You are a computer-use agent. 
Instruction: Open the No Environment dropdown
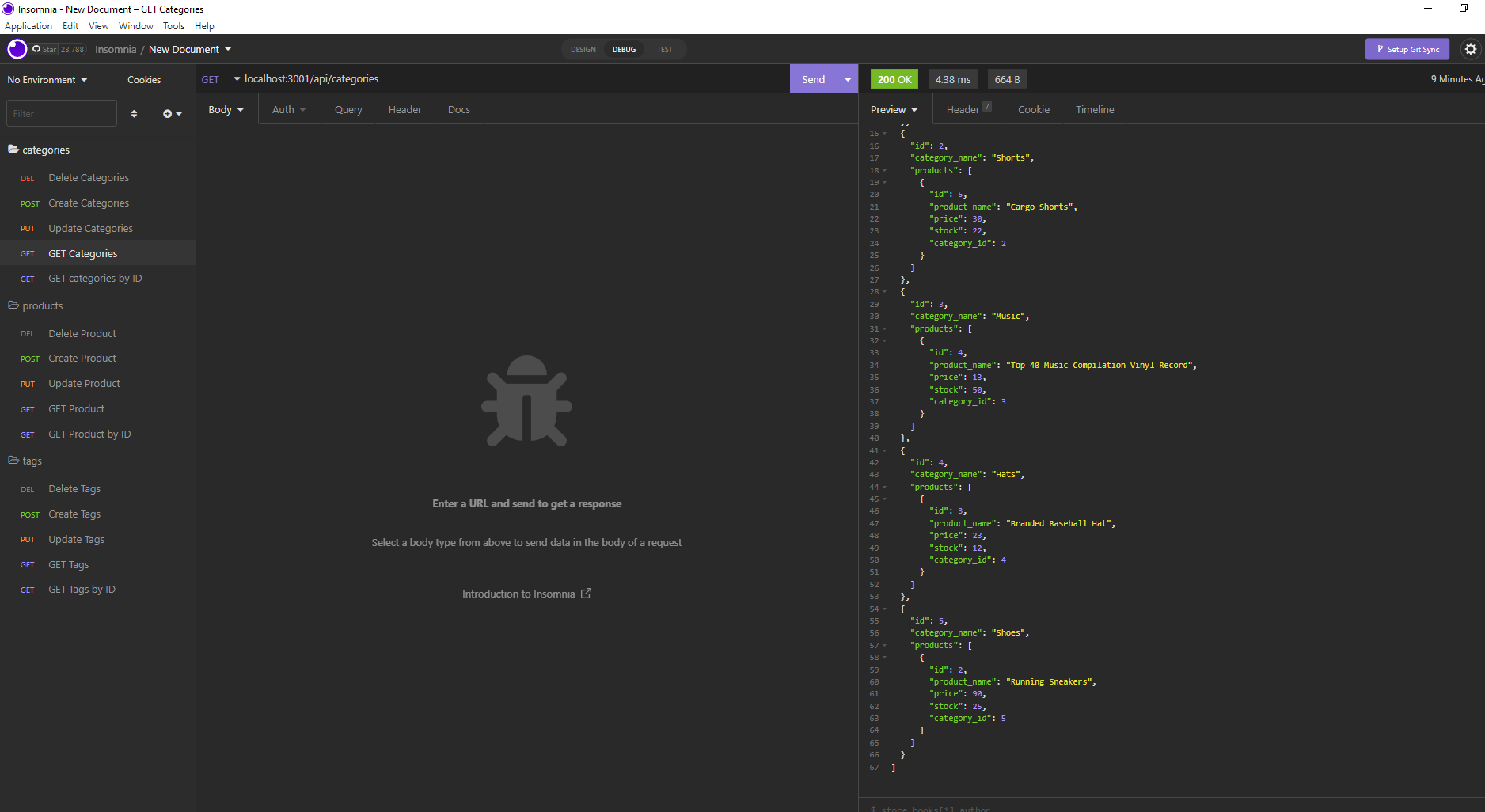click(47, 79)
